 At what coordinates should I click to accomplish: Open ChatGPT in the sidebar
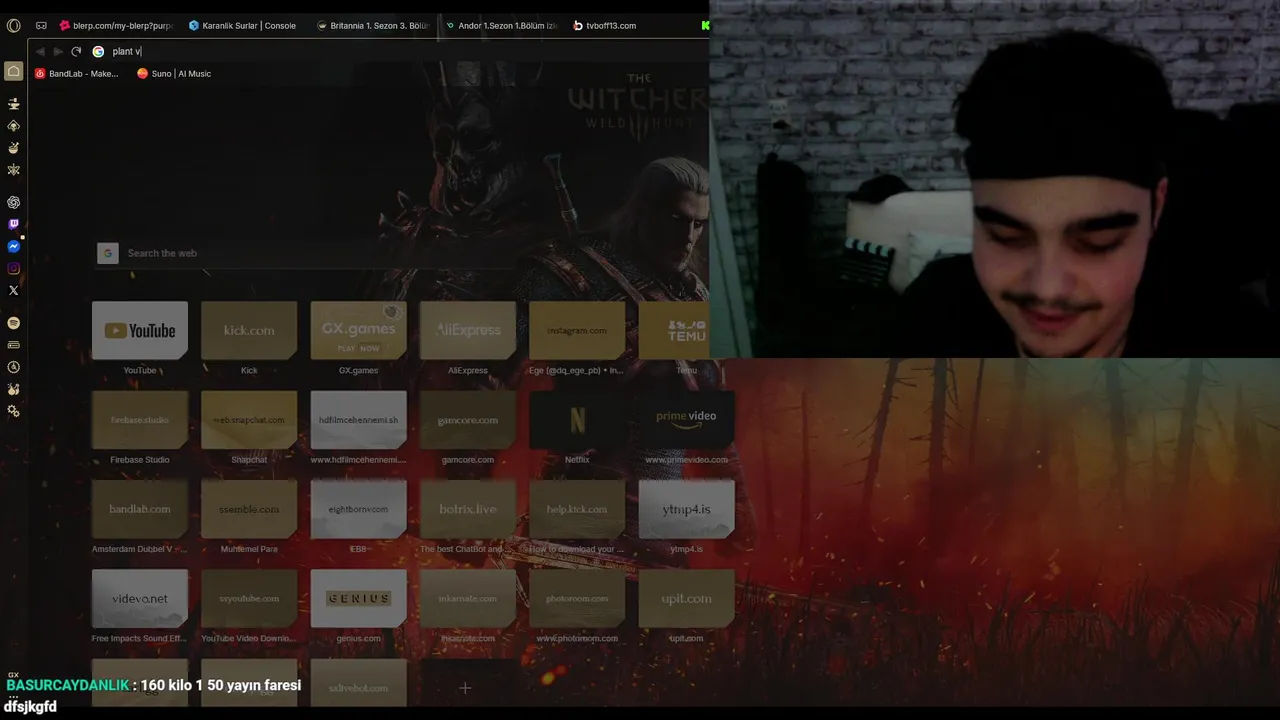point(13,202)
